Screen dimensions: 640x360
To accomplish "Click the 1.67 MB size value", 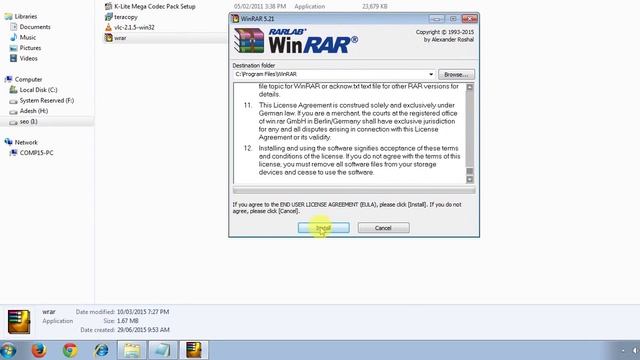I will coord(127,321).
